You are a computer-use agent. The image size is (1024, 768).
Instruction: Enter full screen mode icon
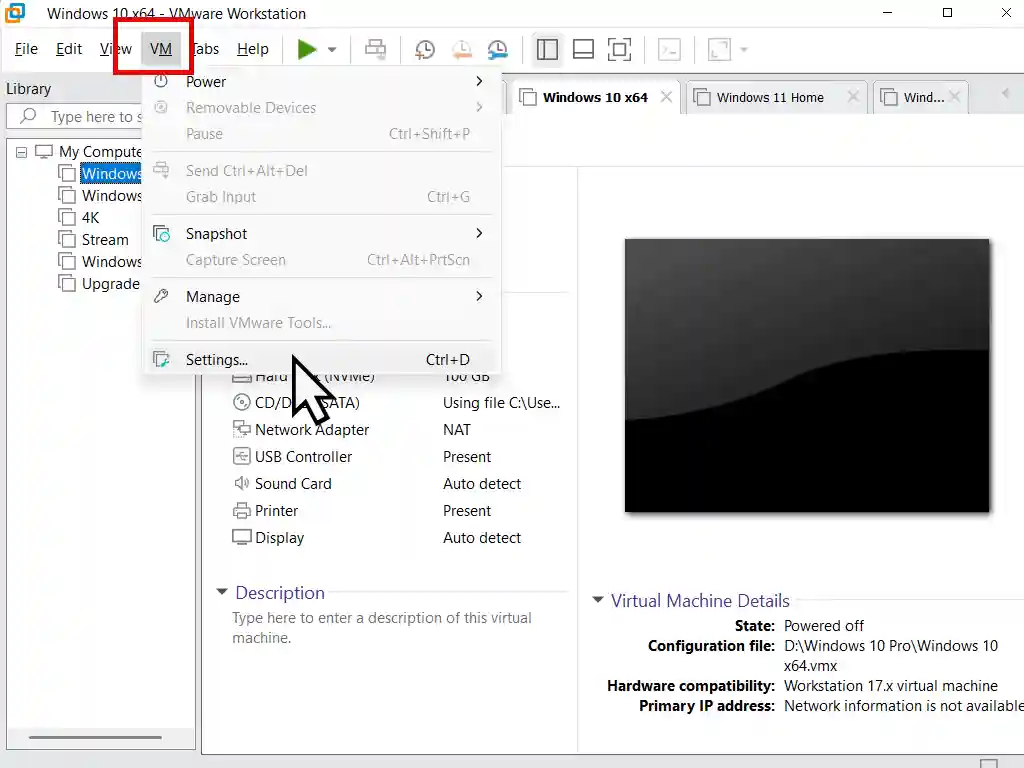tap(620, 49)
